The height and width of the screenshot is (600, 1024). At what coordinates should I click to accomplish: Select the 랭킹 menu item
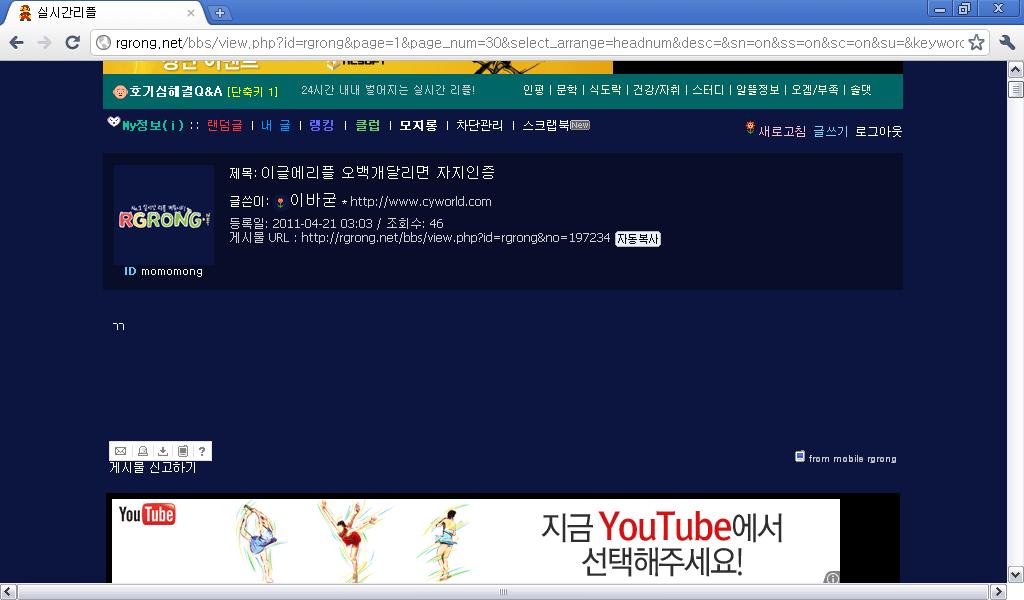[322, 126]
